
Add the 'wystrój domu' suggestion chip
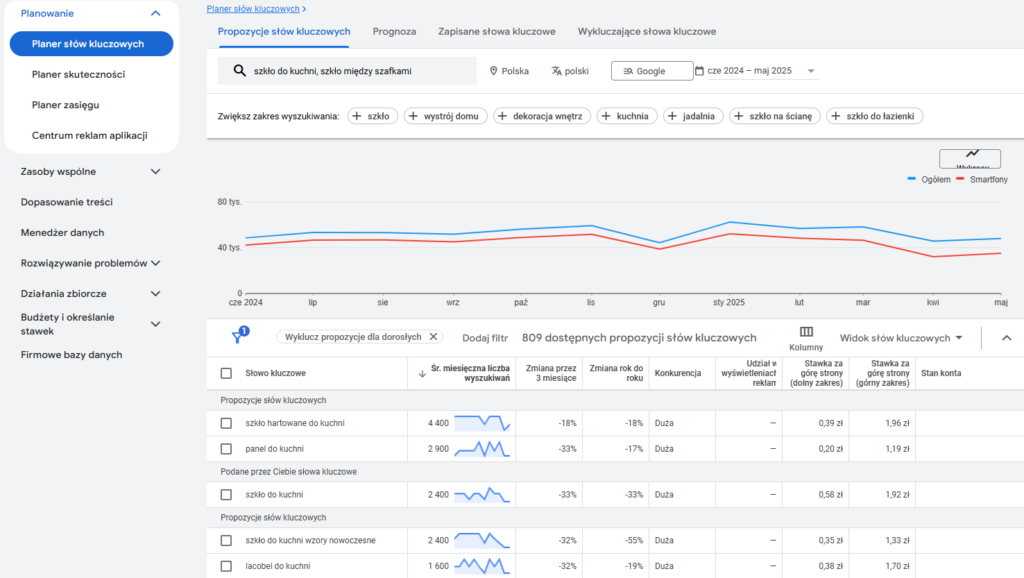click(x=445, y=116)
